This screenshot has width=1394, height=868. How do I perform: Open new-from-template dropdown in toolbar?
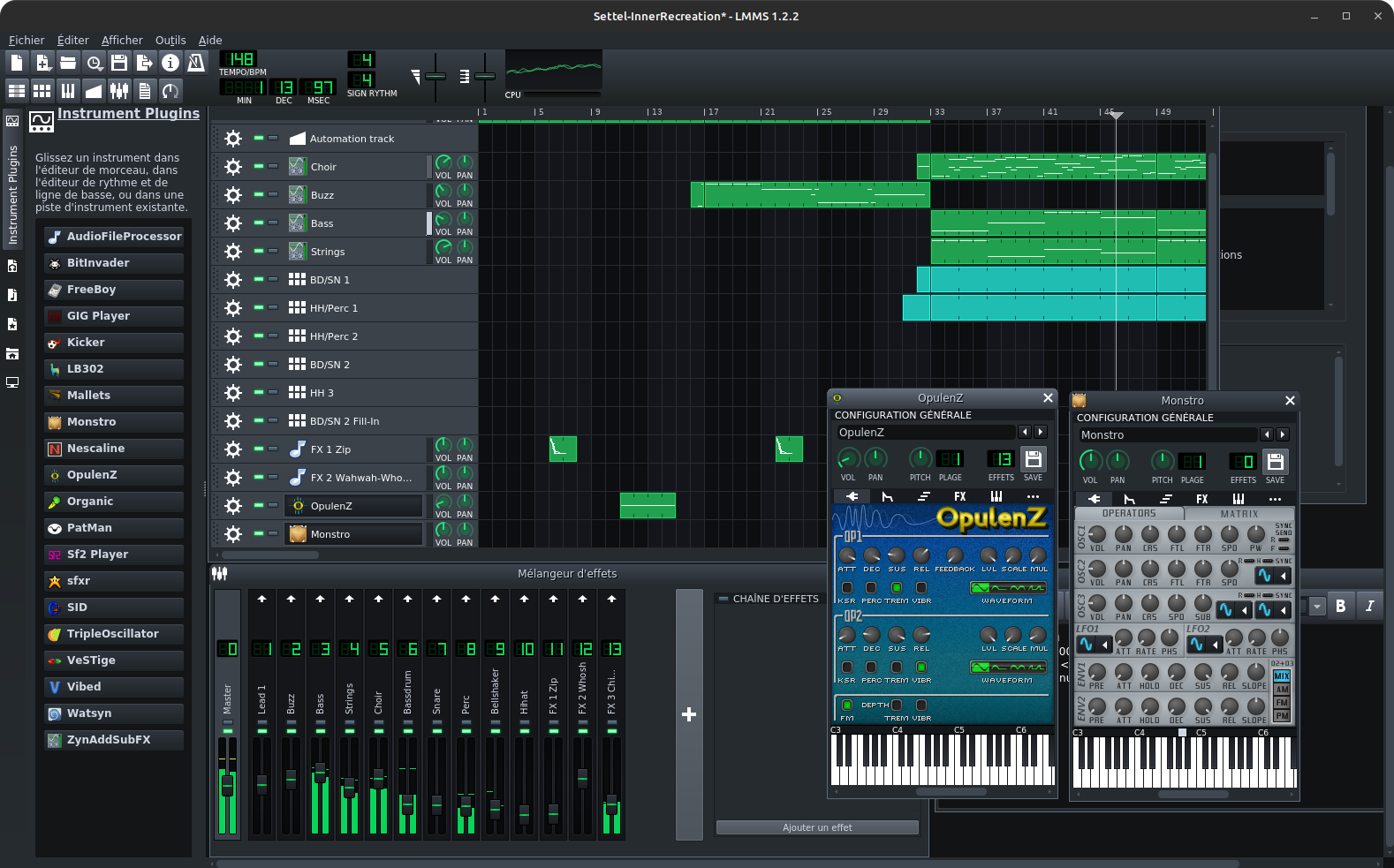click(x=42, y=63)
